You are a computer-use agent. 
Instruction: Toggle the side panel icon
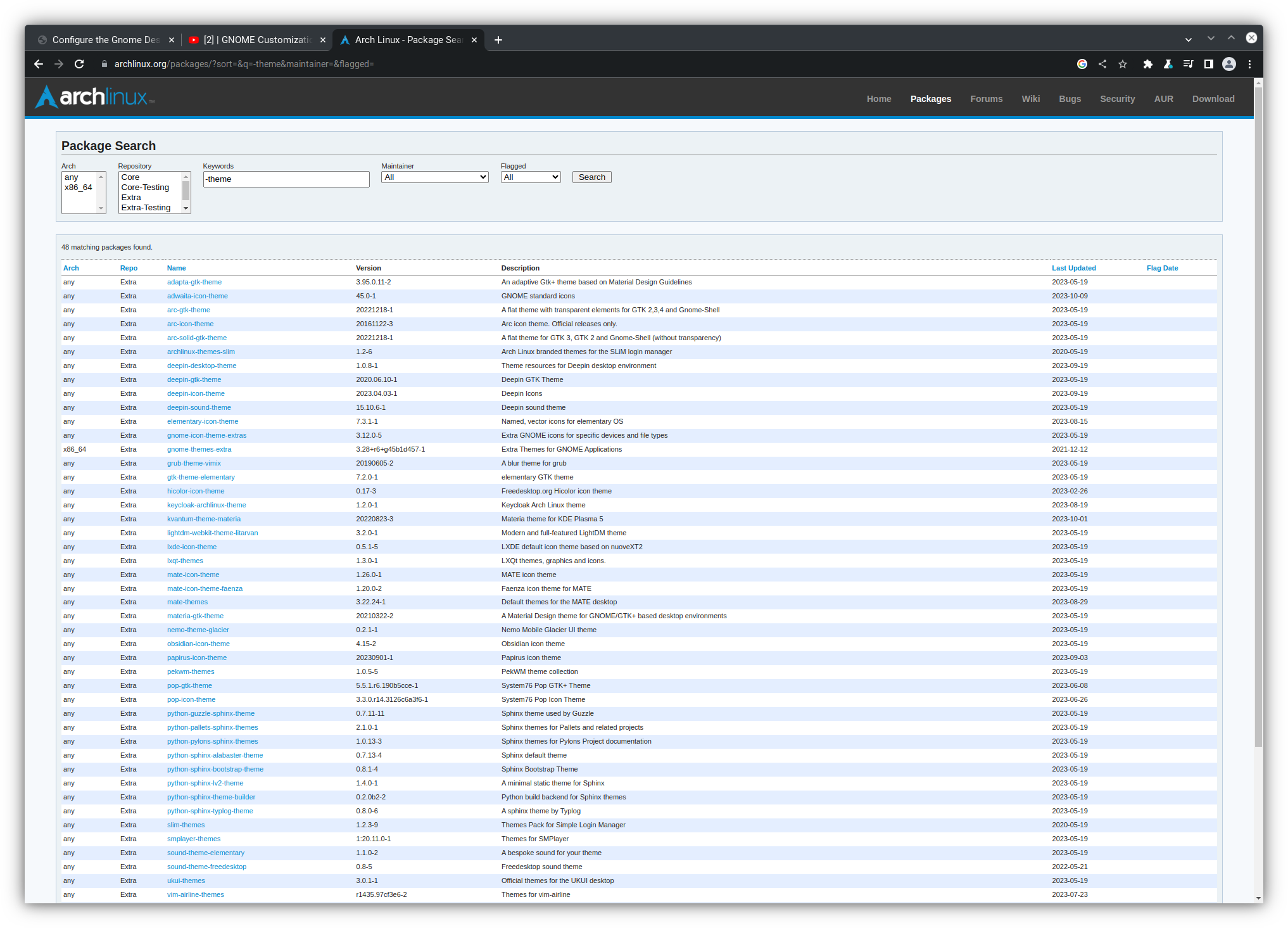[1208, 64]
